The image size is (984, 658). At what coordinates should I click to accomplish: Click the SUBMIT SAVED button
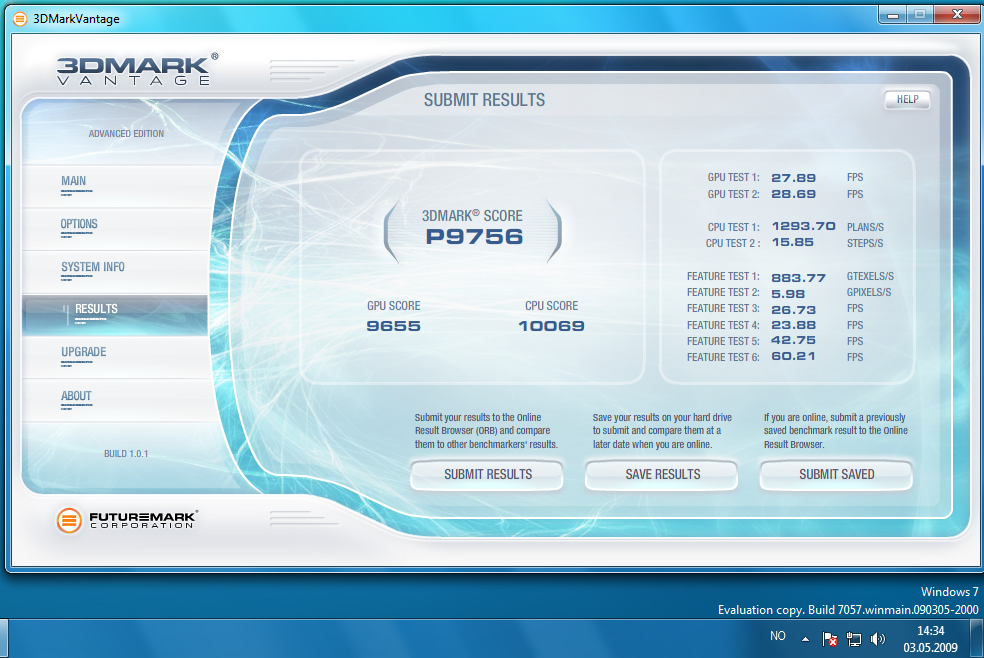(836, 475)
